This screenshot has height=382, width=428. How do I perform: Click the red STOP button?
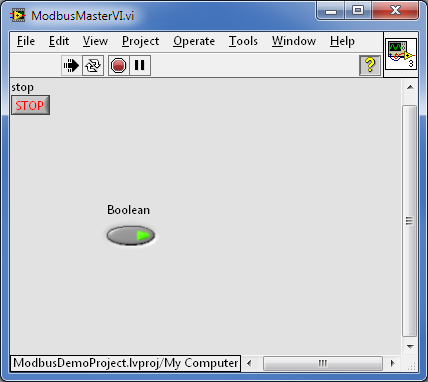(30, 105)
